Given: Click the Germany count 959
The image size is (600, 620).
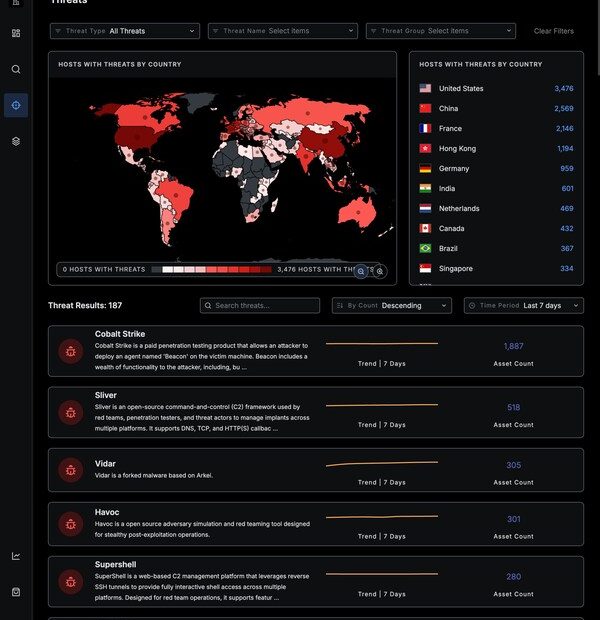Looking at the screenshot, I should coord(567,168).
